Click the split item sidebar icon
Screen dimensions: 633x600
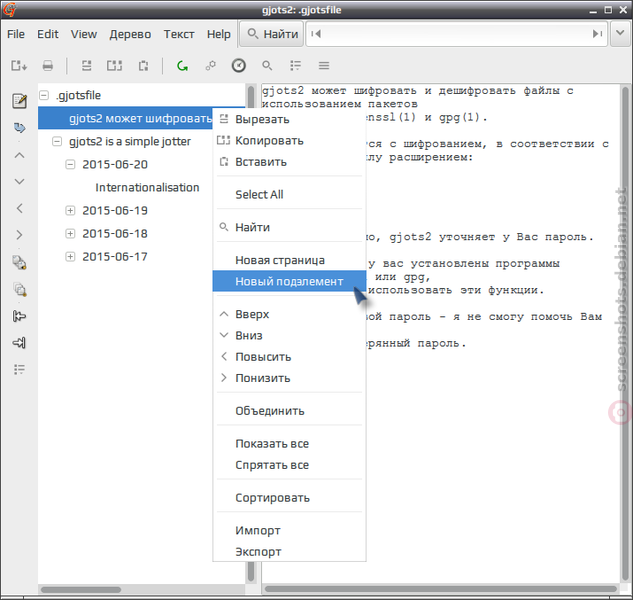point(19,343)
